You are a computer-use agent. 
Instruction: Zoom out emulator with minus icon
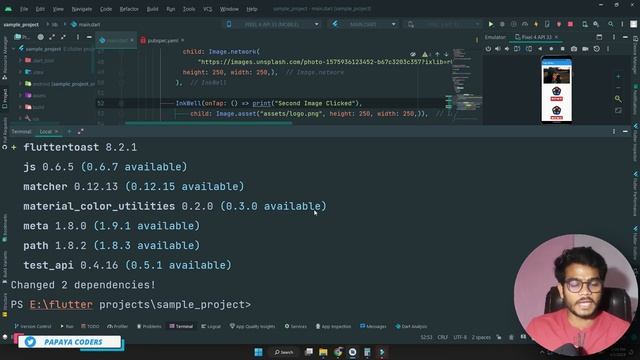(618, 87)
